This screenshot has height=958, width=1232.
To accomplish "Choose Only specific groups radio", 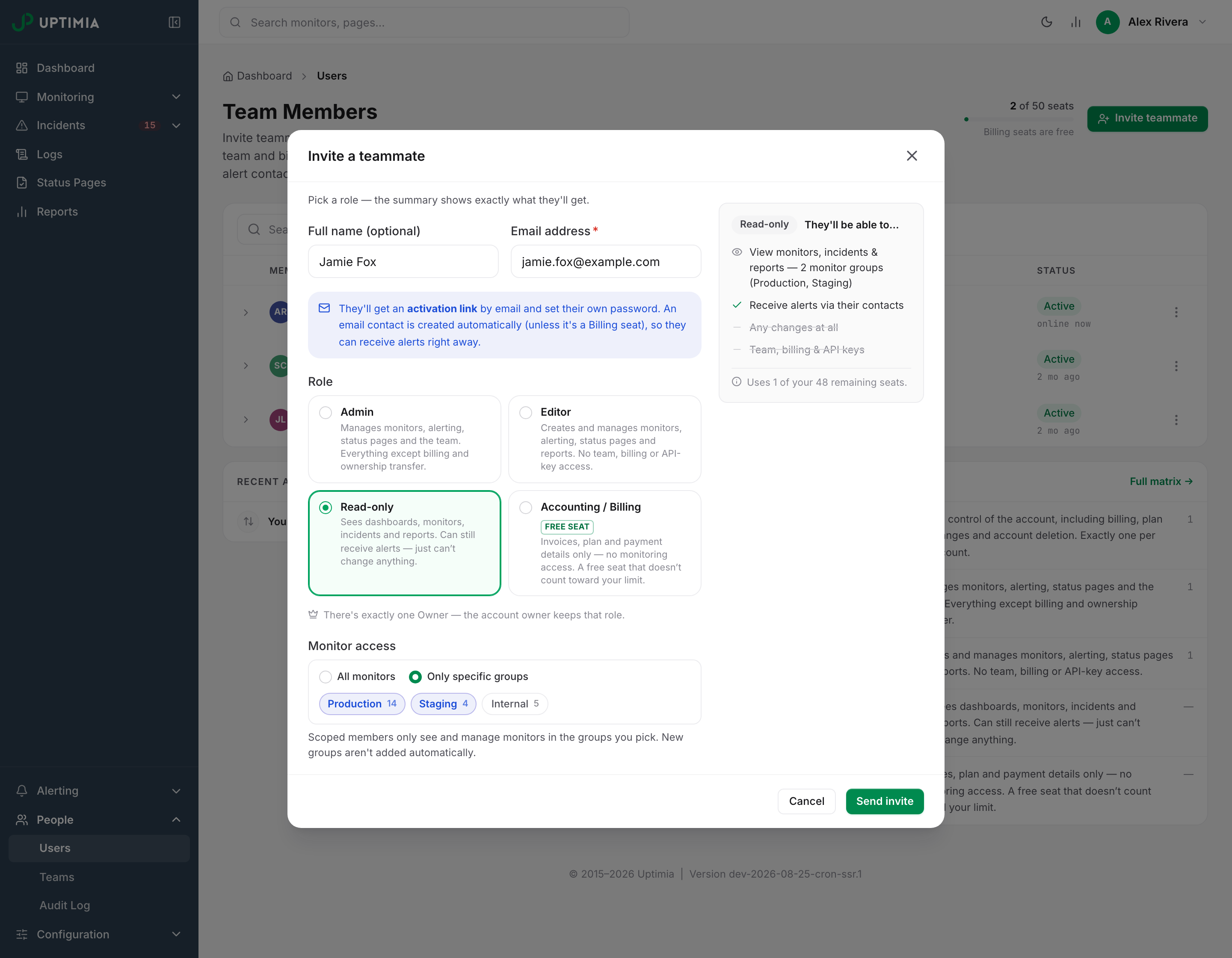I will pyautogui.click(x=415, y=677).
